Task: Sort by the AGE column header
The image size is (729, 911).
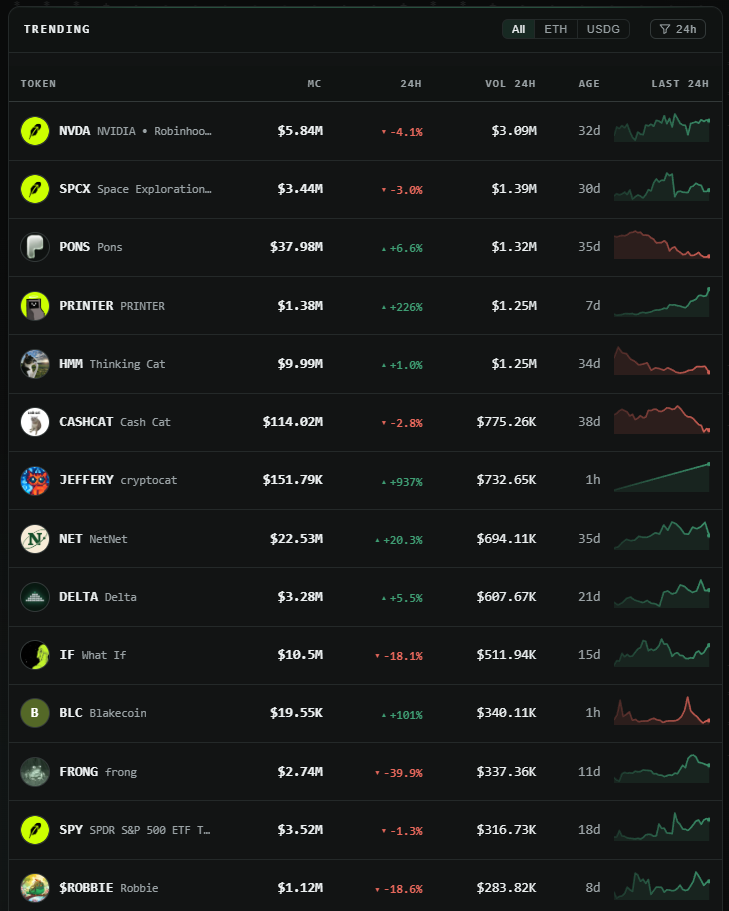Action: [x=588, y=84]
